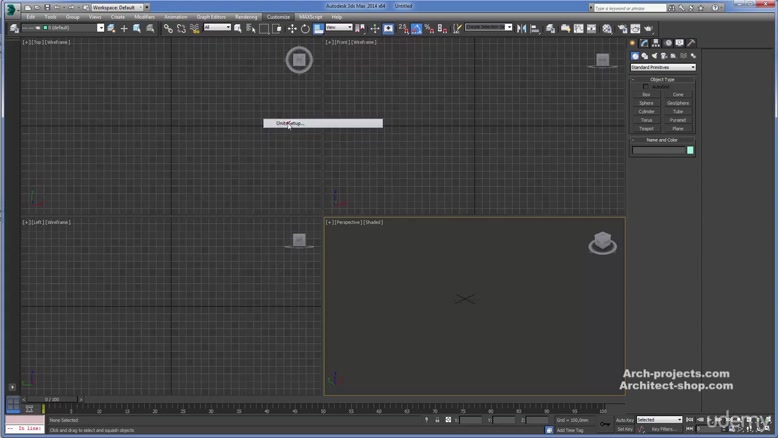Image resolution: width=778 pixels, height=438 pixels.
Task: Expand the Workspace Default dropdown
Action: tap(118, 7)
